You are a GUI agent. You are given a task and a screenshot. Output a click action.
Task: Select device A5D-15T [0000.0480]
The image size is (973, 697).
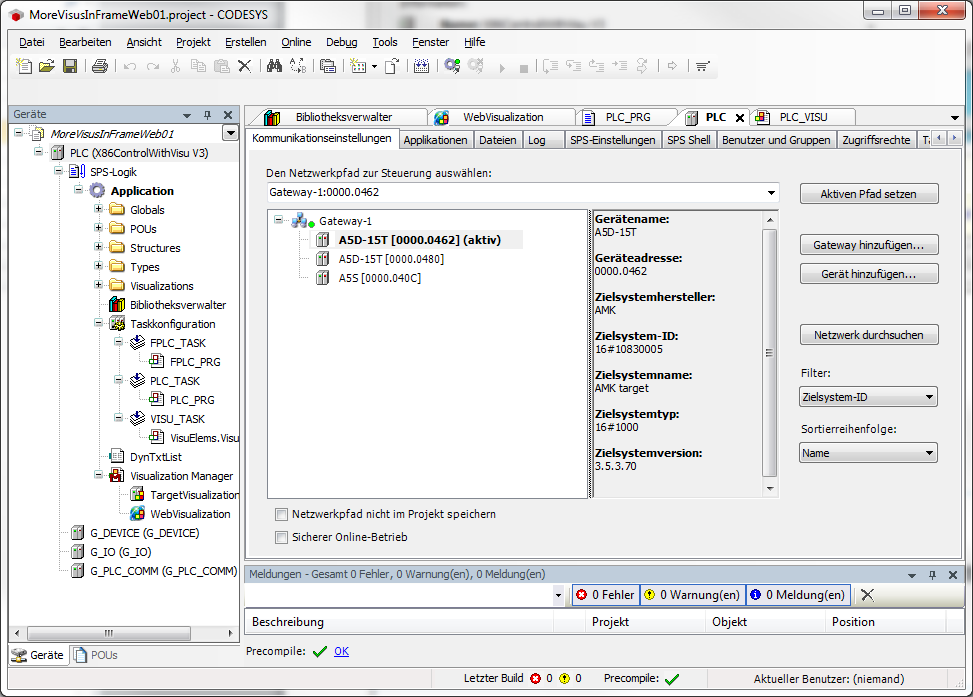coord(391,259)
